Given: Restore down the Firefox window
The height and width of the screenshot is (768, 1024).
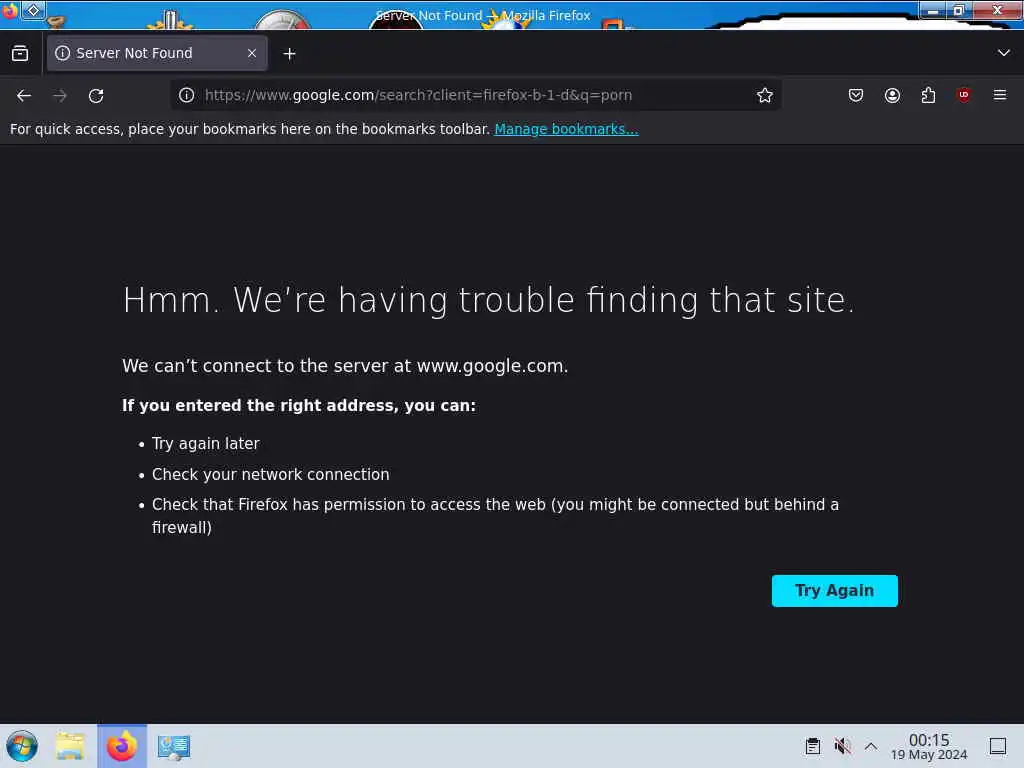Looking at the screenshot, I should click(x=959, y=10).
